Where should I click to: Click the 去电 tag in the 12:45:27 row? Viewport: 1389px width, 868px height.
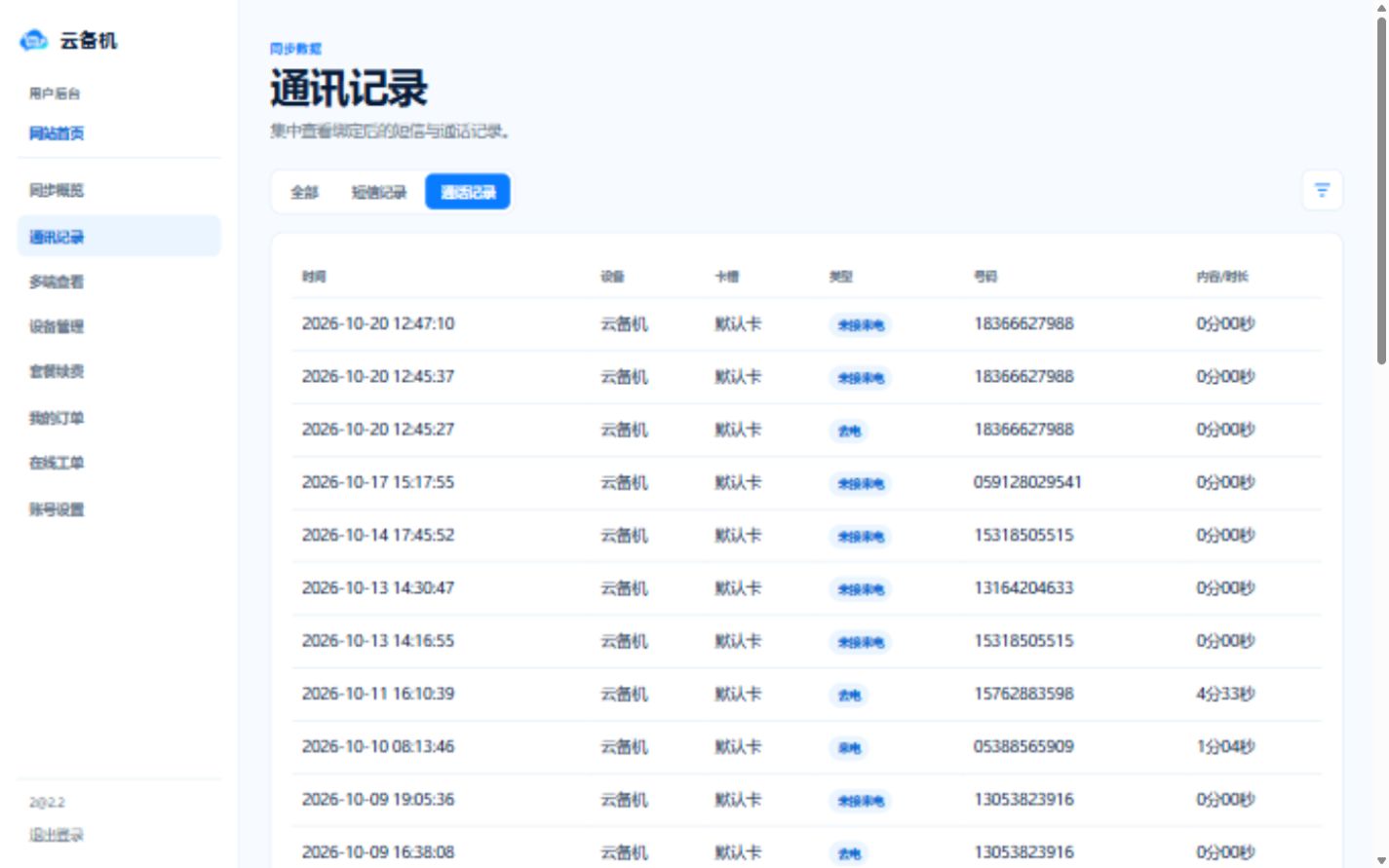849,431
